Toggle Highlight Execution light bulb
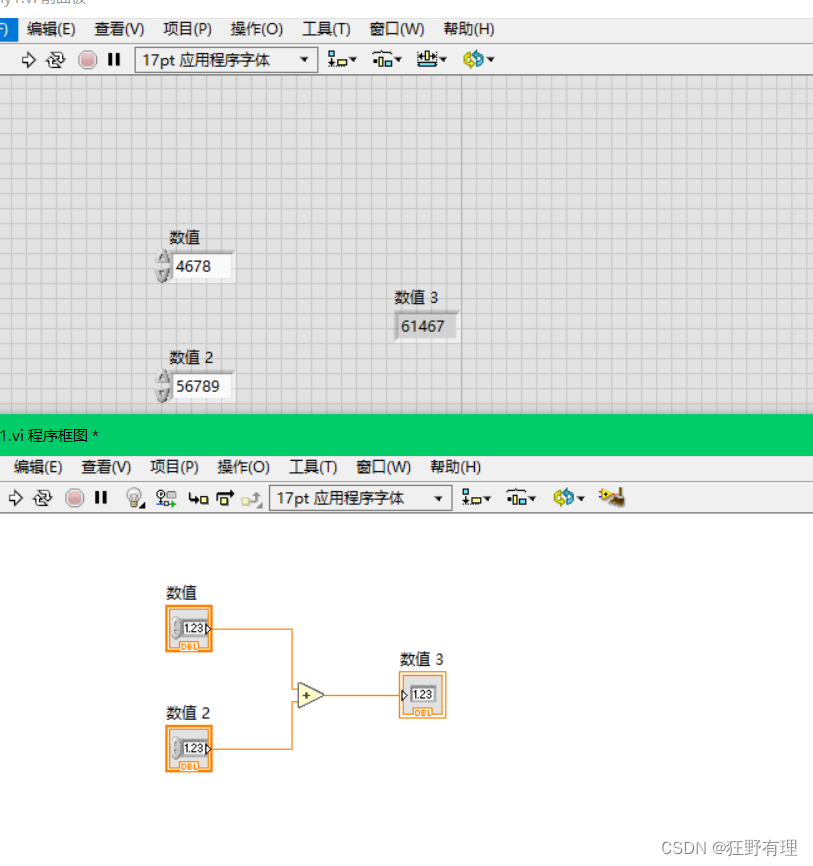 tap(134, 498)
